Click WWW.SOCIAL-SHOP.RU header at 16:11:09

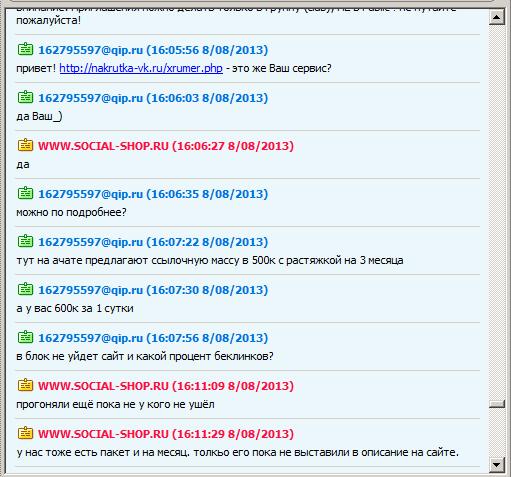tap(166, 386)
